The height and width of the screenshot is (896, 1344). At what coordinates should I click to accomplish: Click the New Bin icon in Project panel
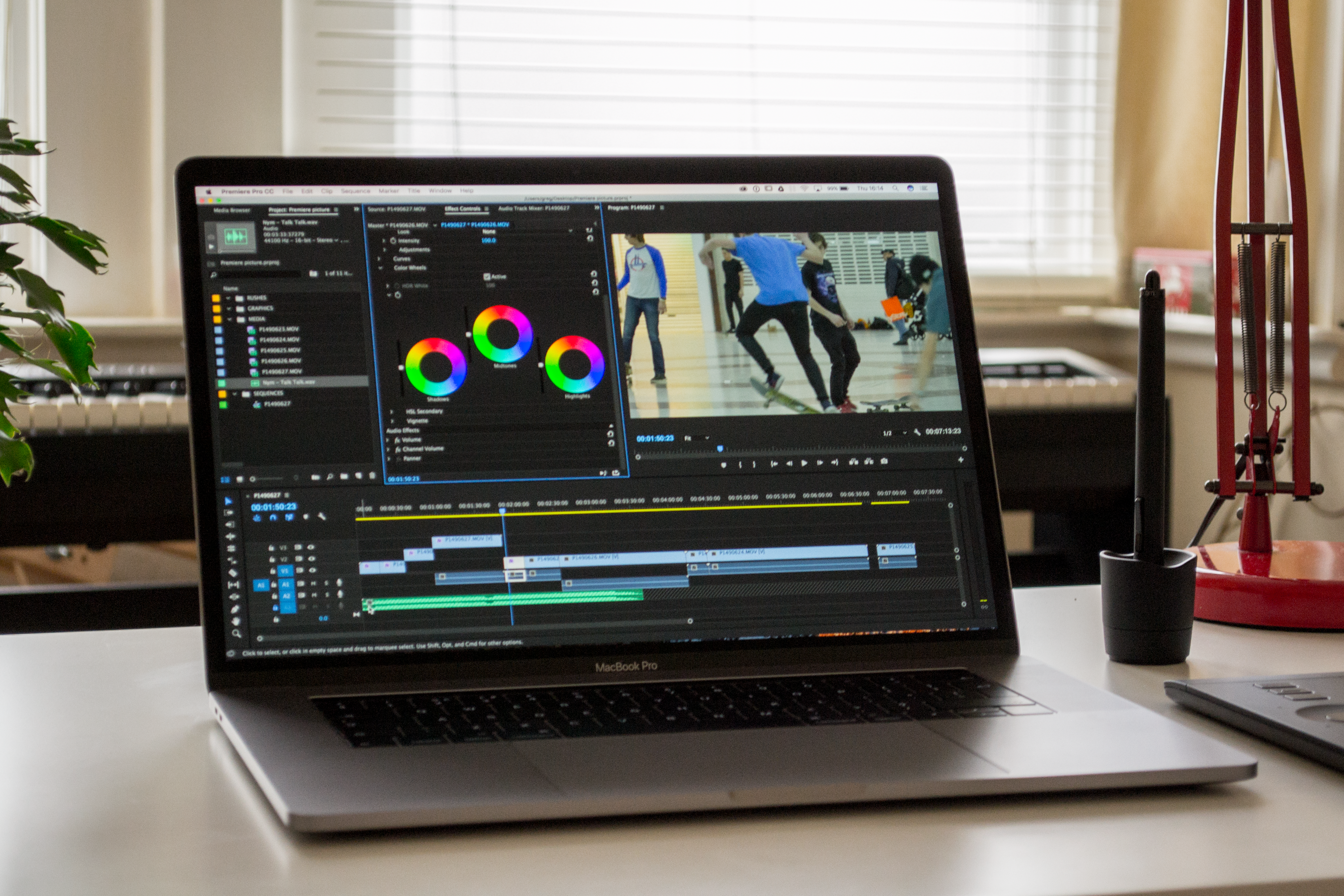coord(344,476)
